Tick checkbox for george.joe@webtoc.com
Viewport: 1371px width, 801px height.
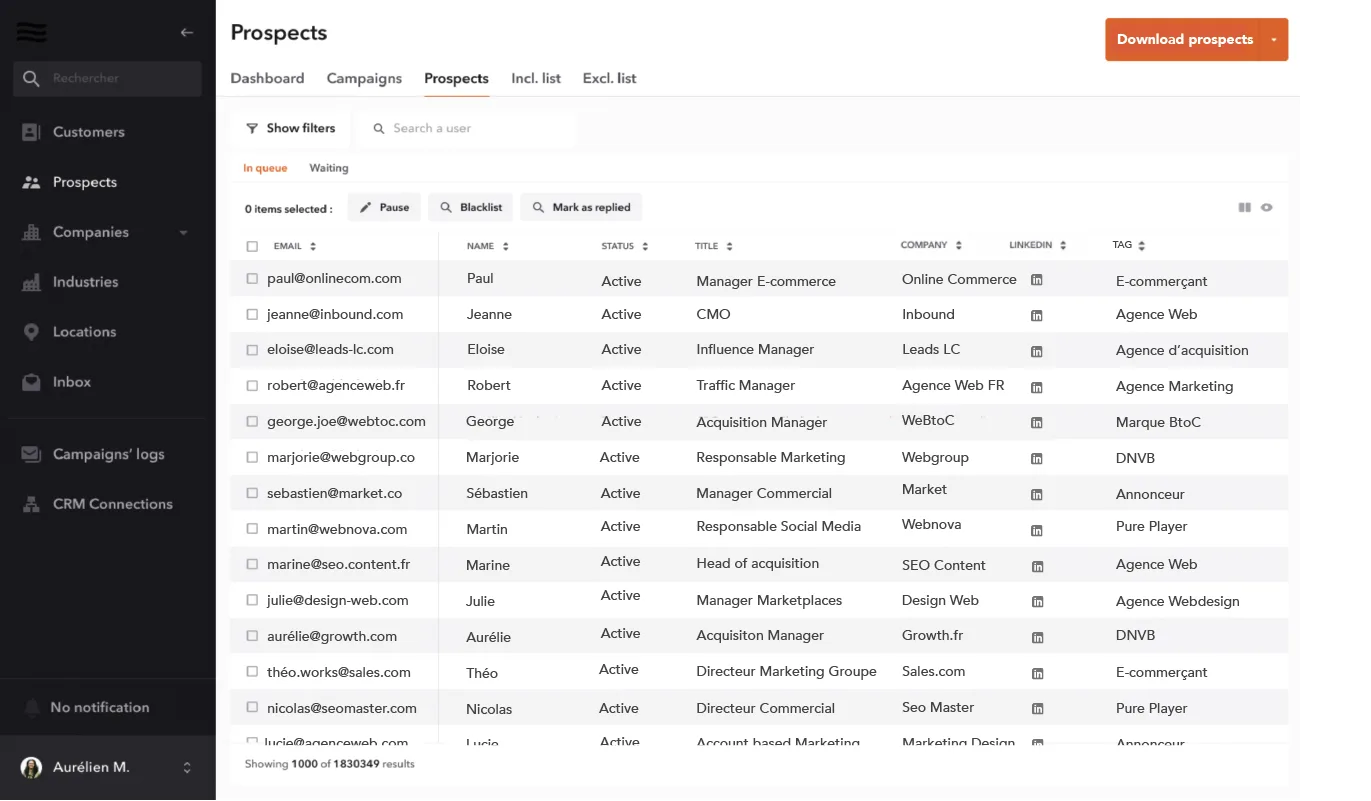pyautogui.click(x=252, y=422)
